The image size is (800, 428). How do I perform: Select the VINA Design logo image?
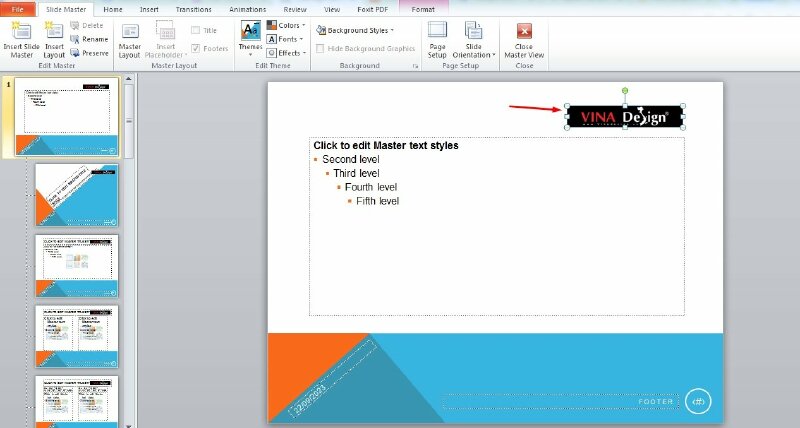[x=624, y=117]
